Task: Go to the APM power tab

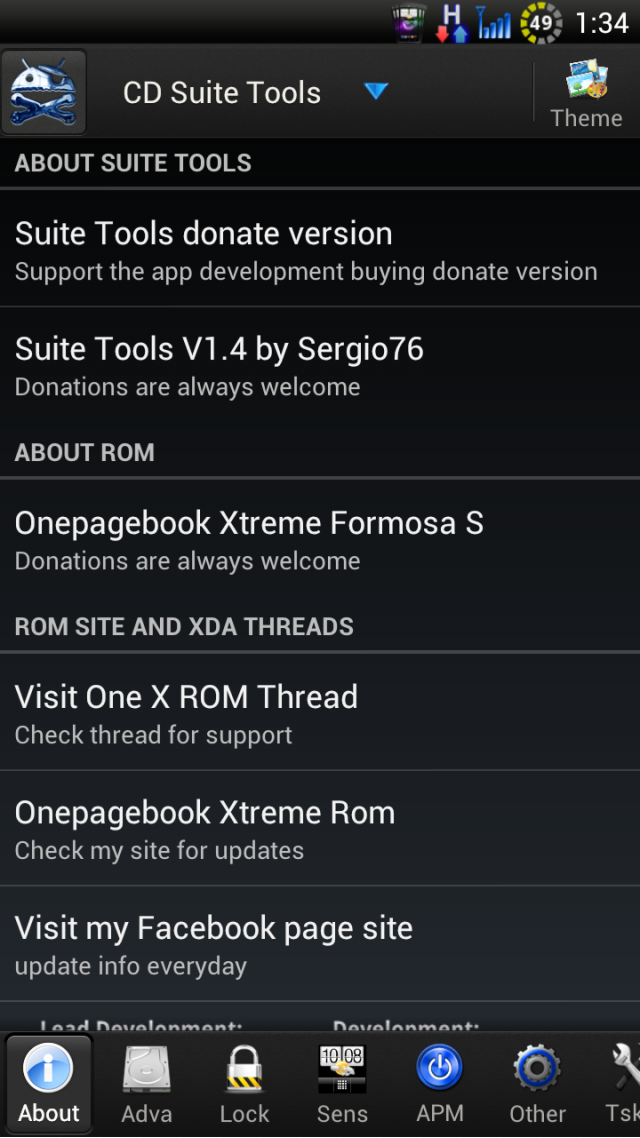Action: pyautogui.click(x=440, y=1083)
